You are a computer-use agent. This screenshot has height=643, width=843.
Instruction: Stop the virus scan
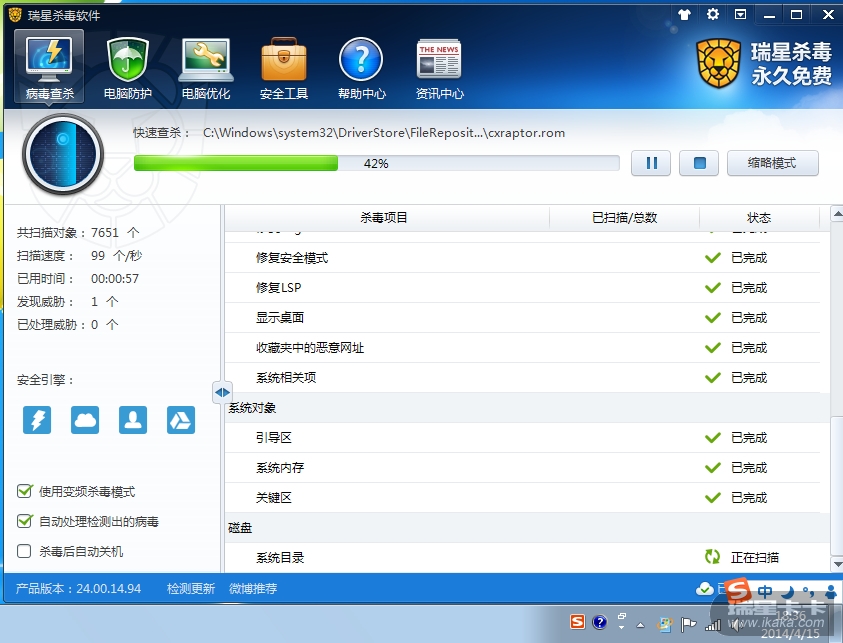[699, 163]
